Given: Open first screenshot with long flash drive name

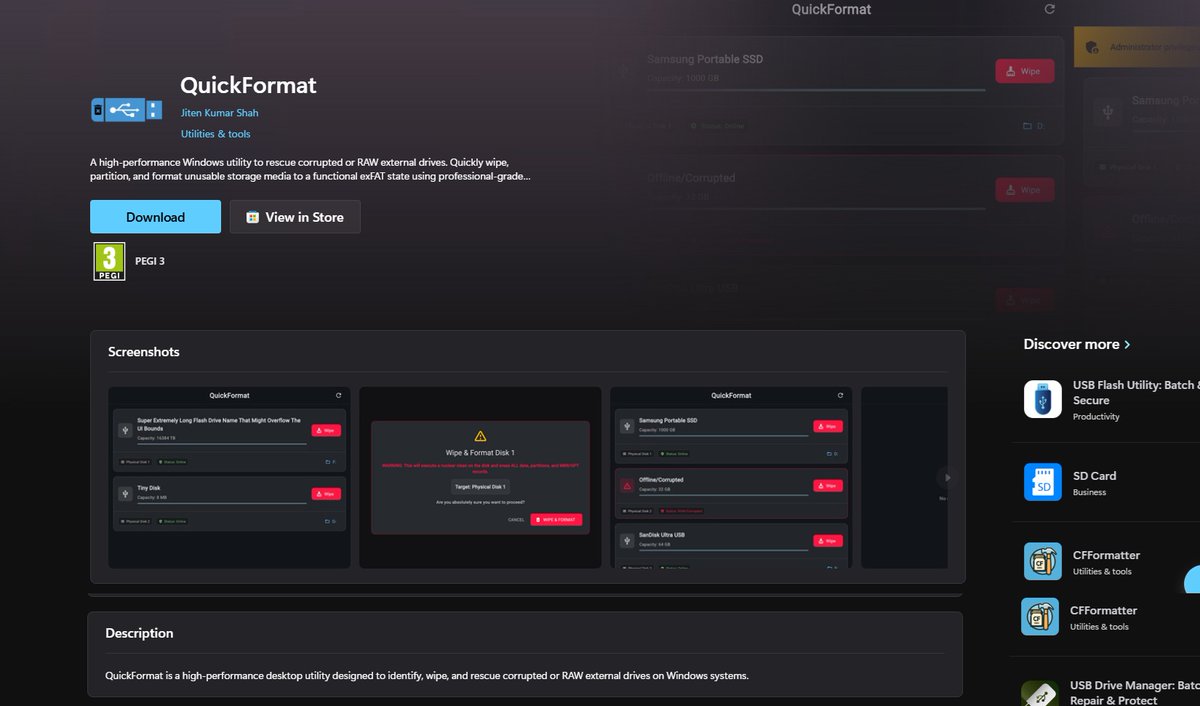Looking at the screenshot, I should coord(229,478).
